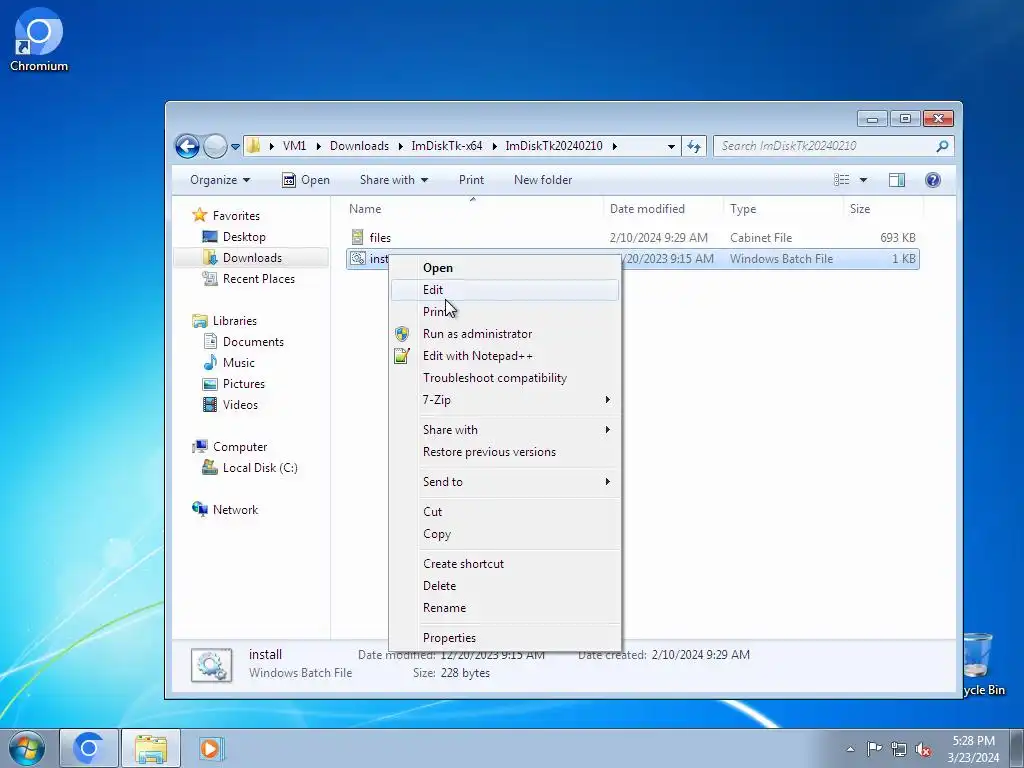Click ImDiskTk-x64 in the breadcrumb
This screenshot has width=1024, height=768.
pyautogui.click(x=447, y=146)
